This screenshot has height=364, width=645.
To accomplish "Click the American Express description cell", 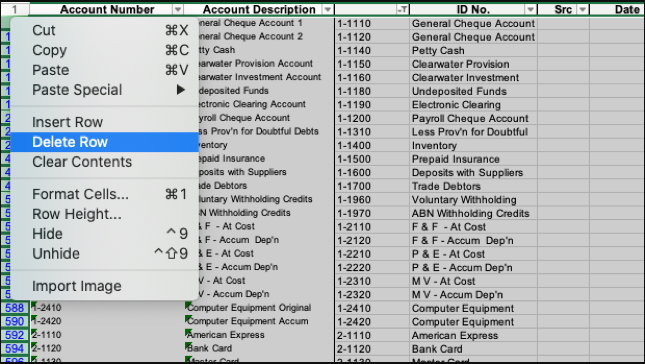I will 259,335.
